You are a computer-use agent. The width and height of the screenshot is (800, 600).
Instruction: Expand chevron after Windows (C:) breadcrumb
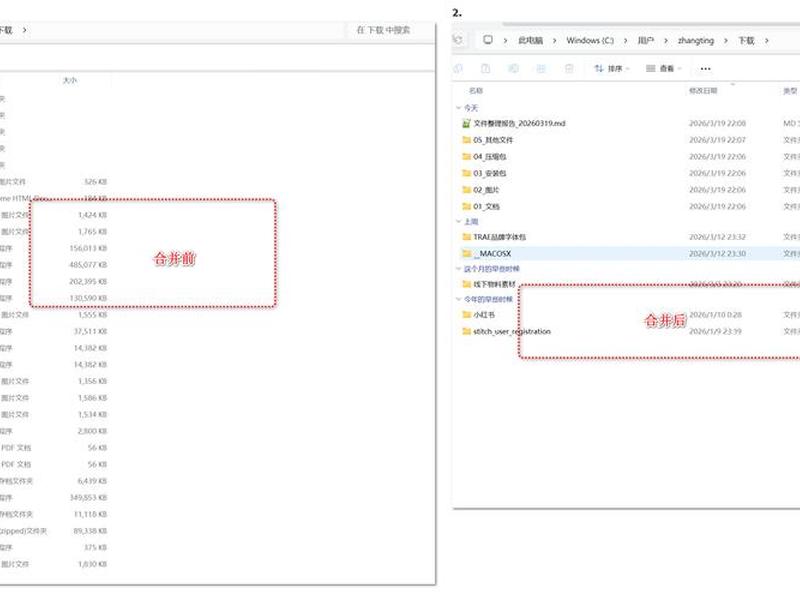click(x=626, y=40)
